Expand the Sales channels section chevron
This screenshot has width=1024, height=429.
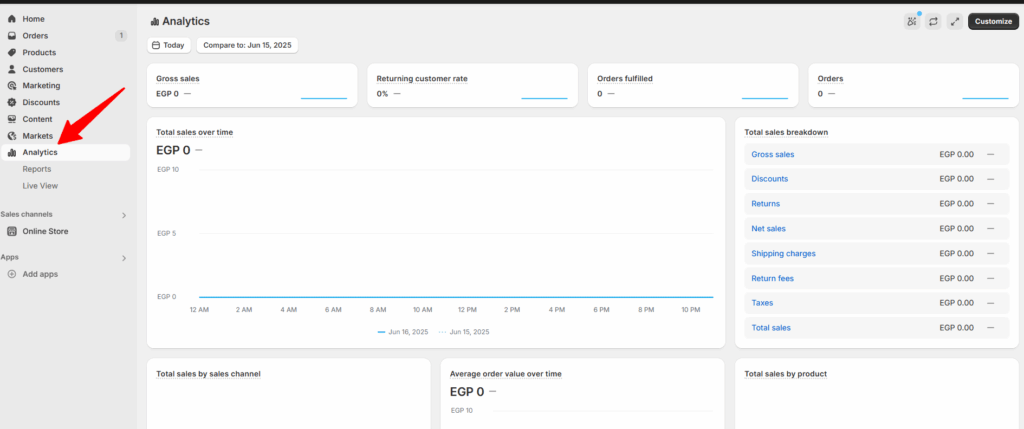[124, 215]
